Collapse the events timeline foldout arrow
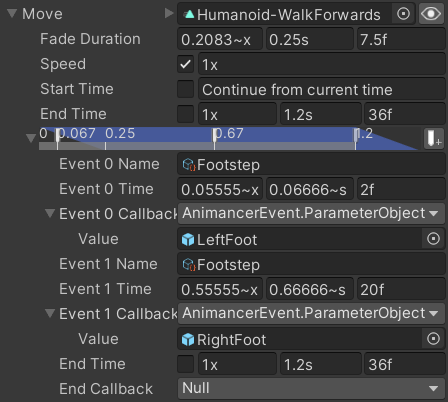The image size is (448, 402). click(31, 138)
